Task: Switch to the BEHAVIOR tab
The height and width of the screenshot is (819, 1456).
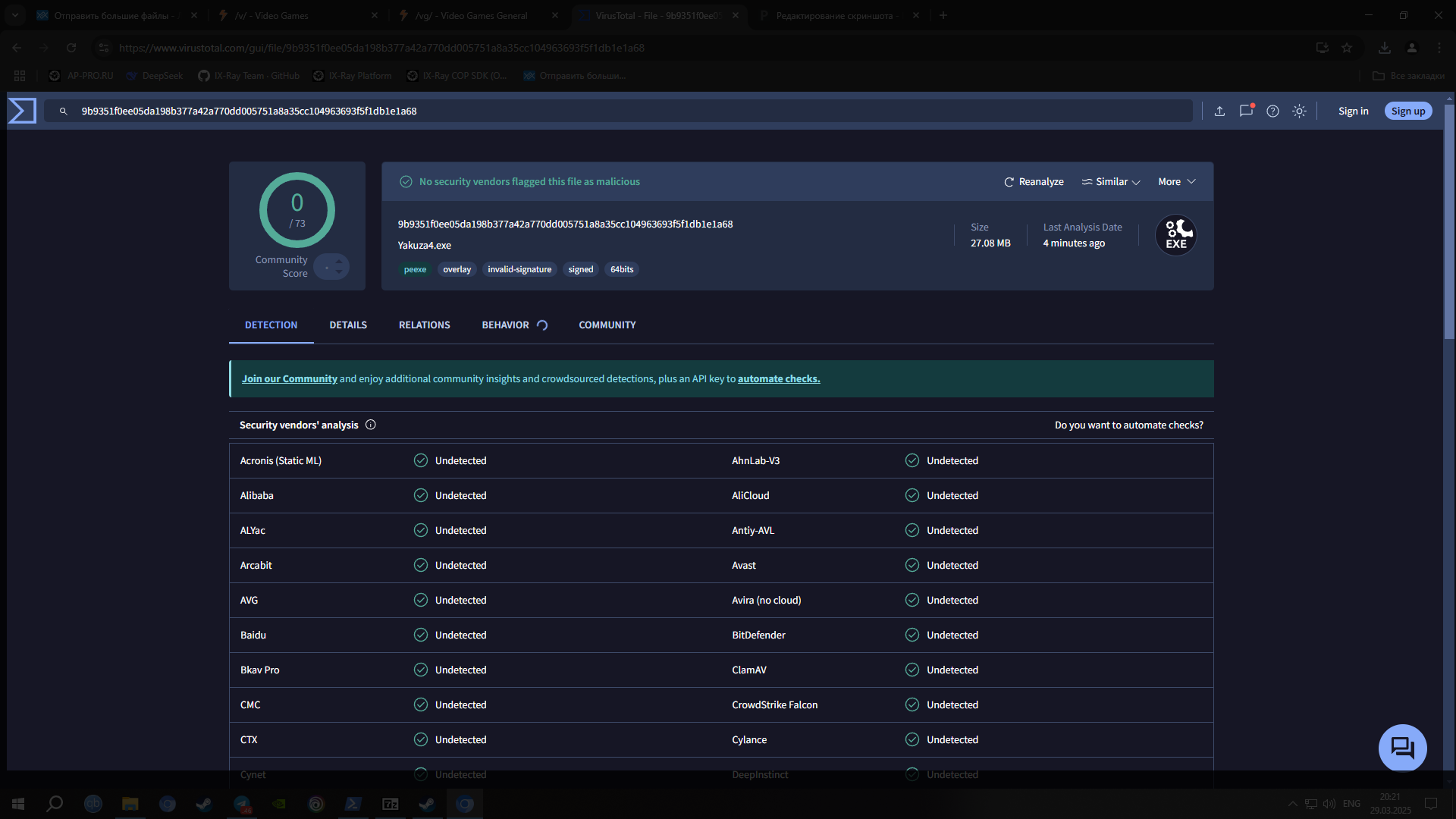Action: click(x=514, y=325)
